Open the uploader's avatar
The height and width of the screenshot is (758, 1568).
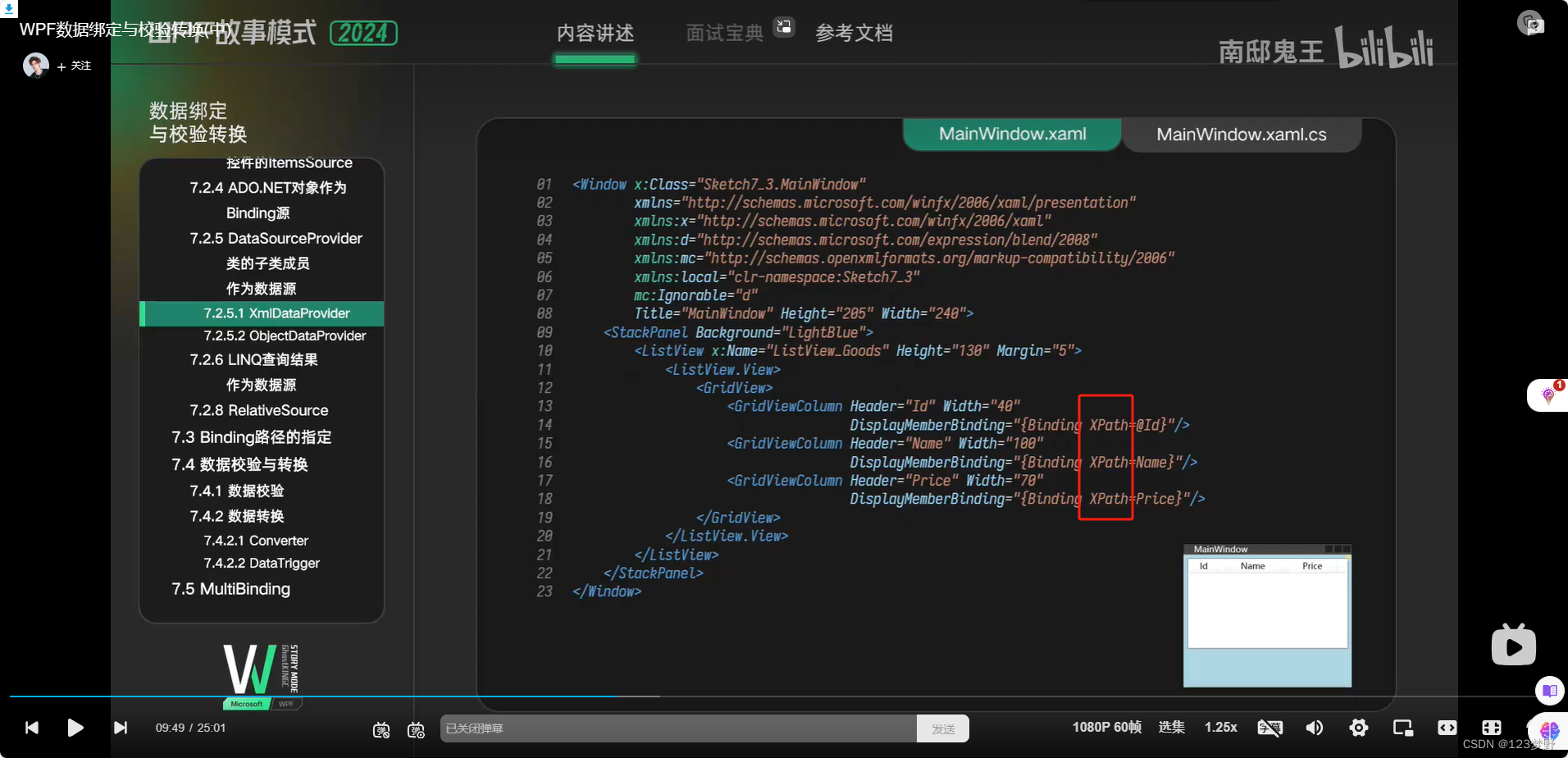[x=35, y=66]
